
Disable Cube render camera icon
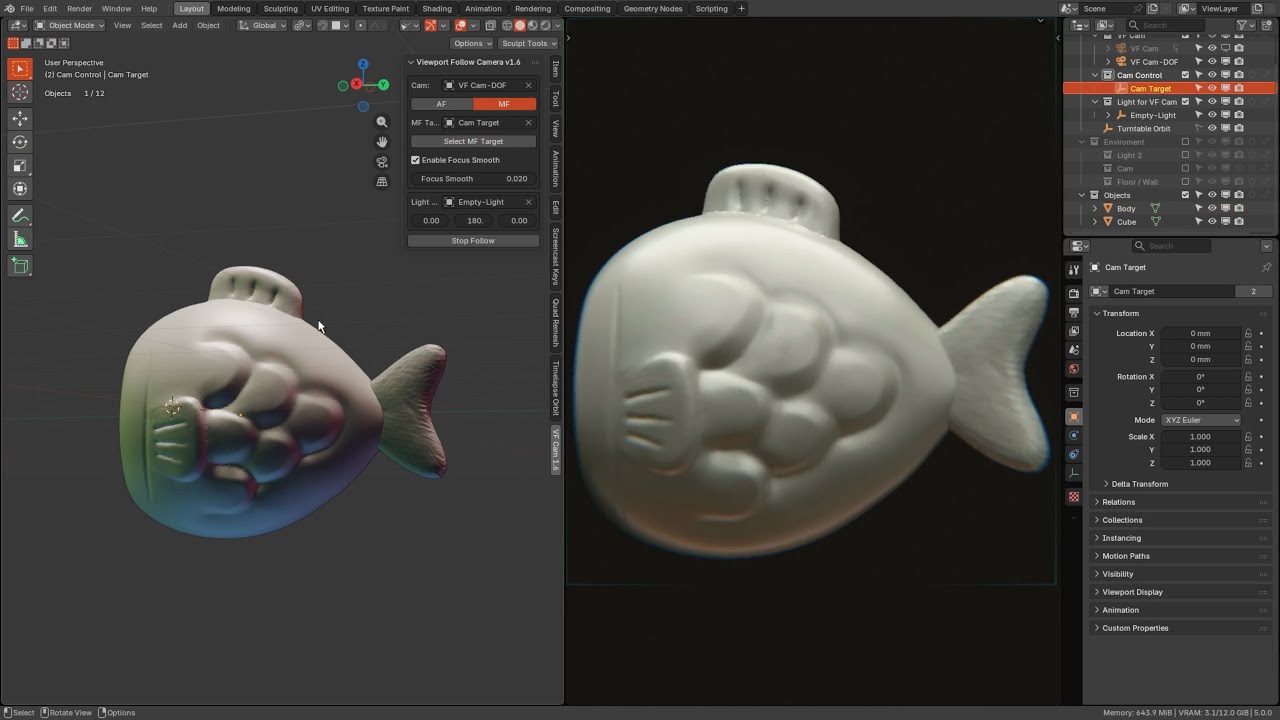tap(1239, 222)
